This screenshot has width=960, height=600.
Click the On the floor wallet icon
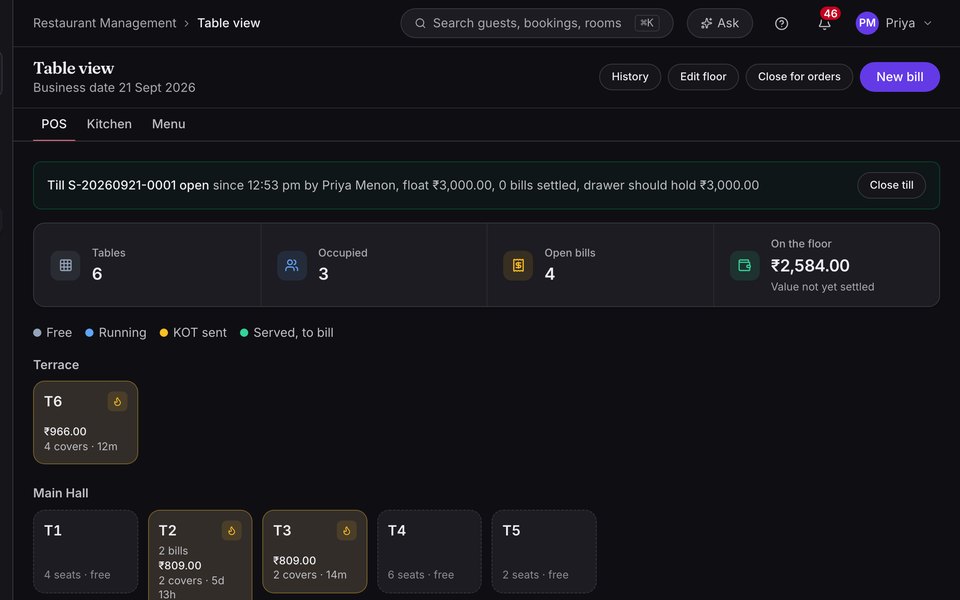point(744,265)
